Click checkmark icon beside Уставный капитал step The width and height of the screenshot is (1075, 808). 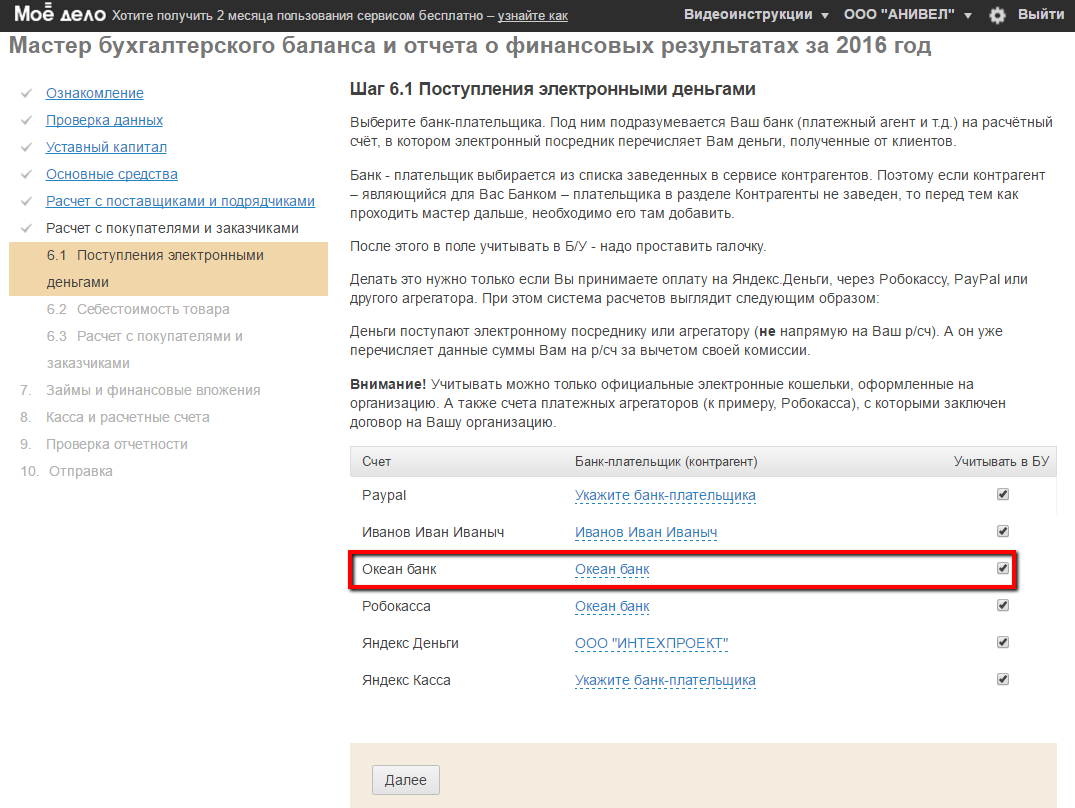click(26, 147)
